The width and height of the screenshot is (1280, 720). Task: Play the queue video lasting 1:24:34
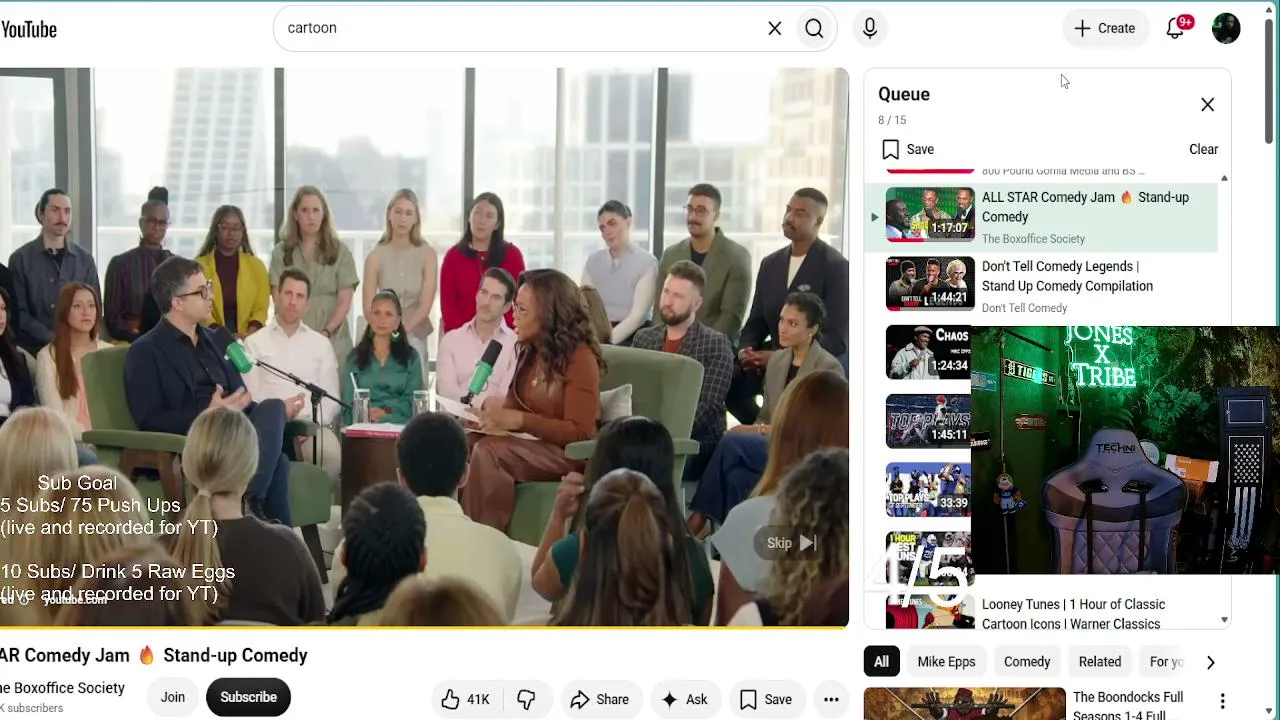tap(928, 352)
